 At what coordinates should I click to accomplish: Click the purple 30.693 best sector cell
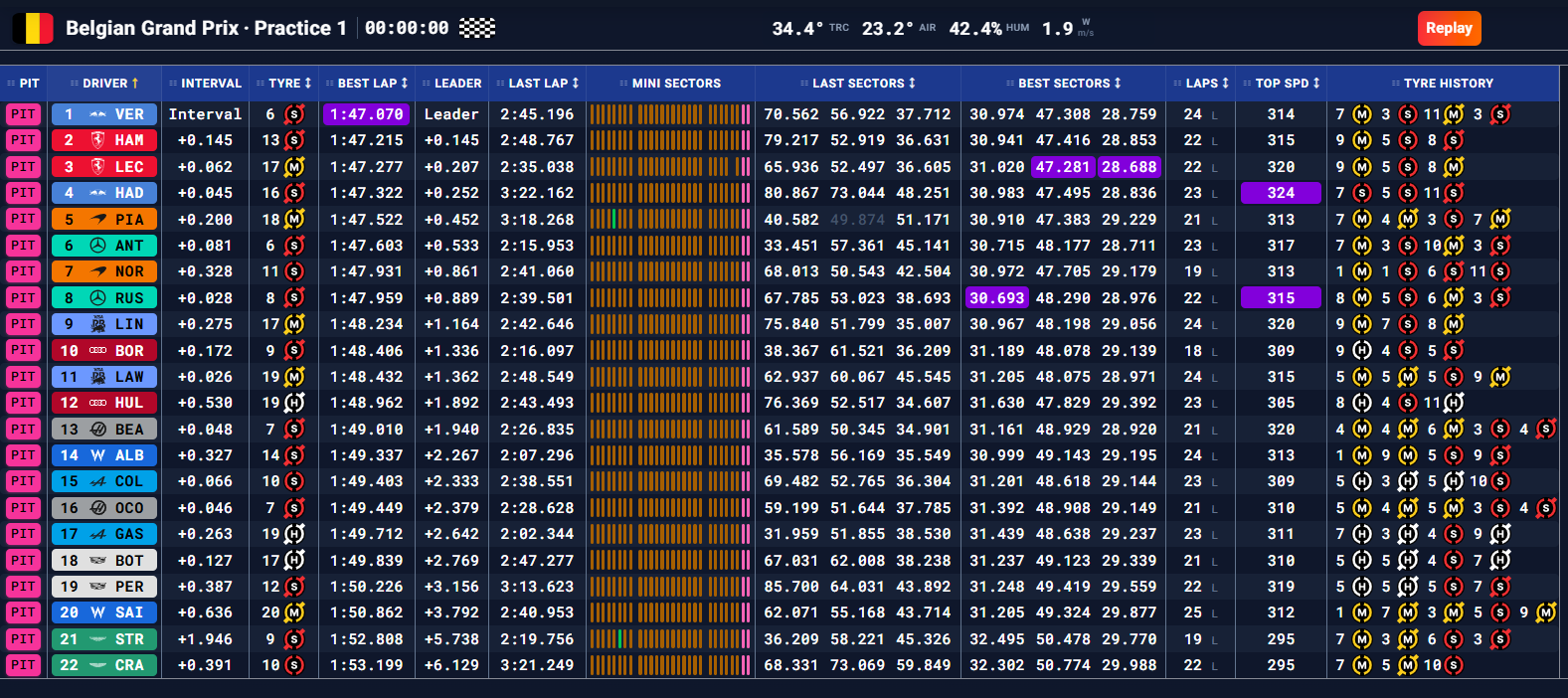[x=996, y=297]
